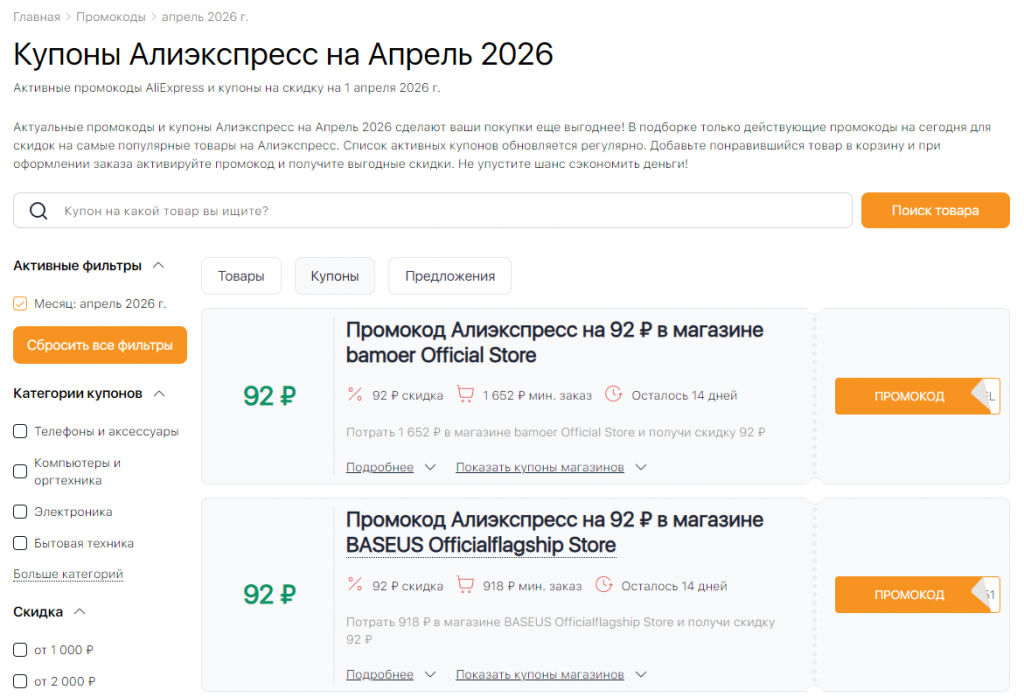Open the Больше категорий link
The width and height of the screenshot is (1024, 697).
coord(66,573)
